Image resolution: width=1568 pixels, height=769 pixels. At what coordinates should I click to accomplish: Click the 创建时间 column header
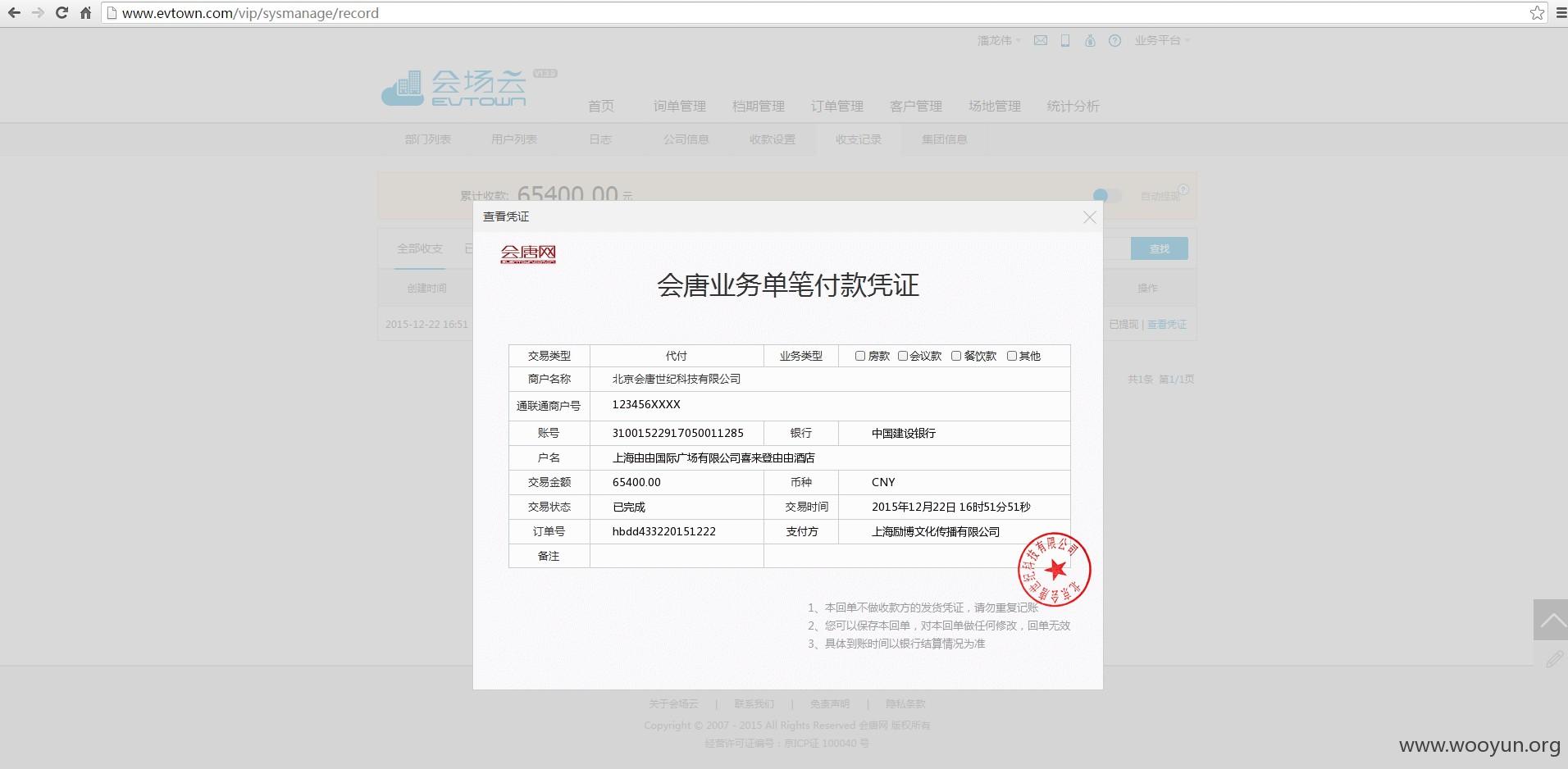(x=426, y=289)
